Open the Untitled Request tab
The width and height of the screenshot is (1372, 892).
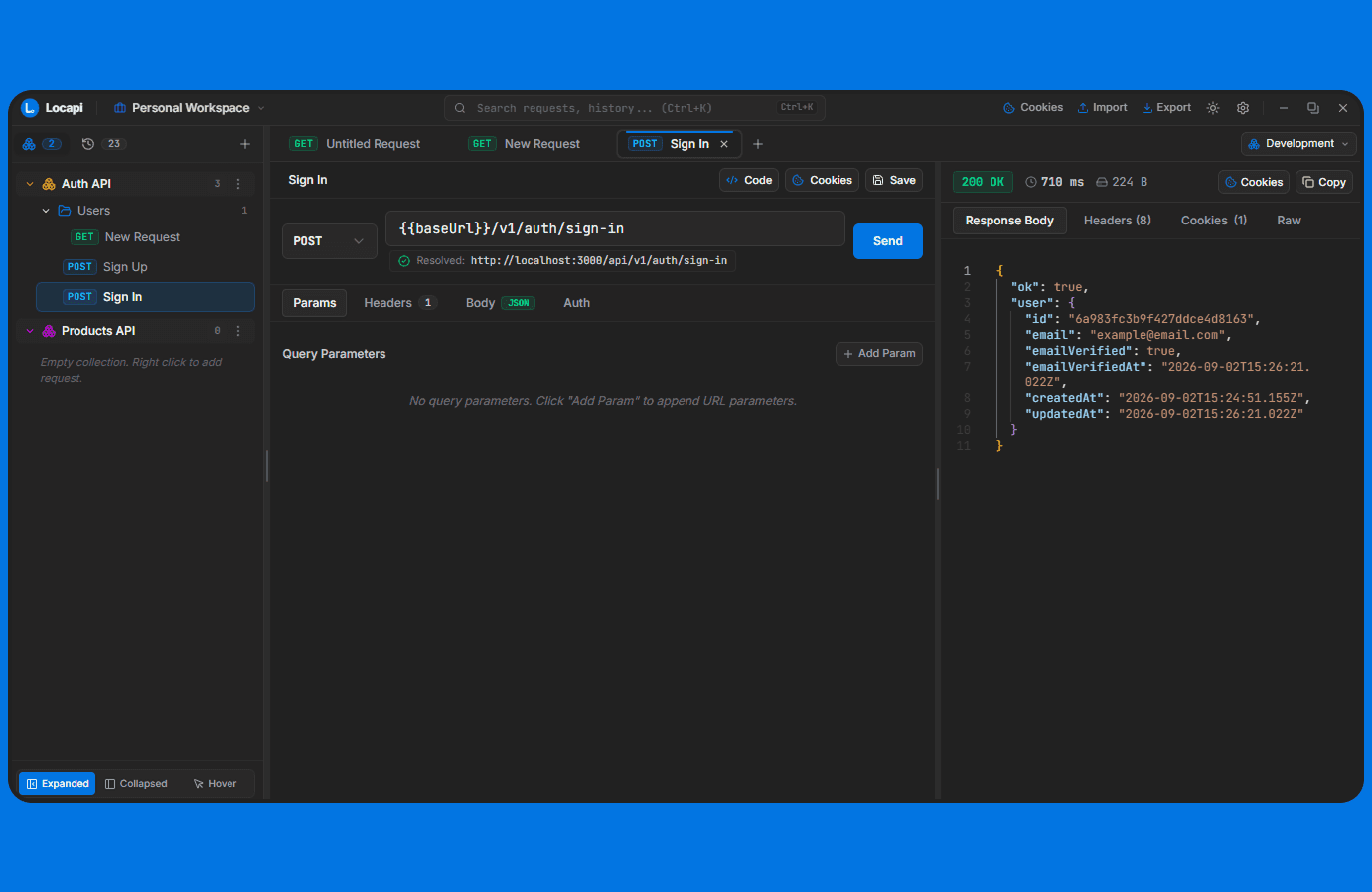(x=356, y=144)
